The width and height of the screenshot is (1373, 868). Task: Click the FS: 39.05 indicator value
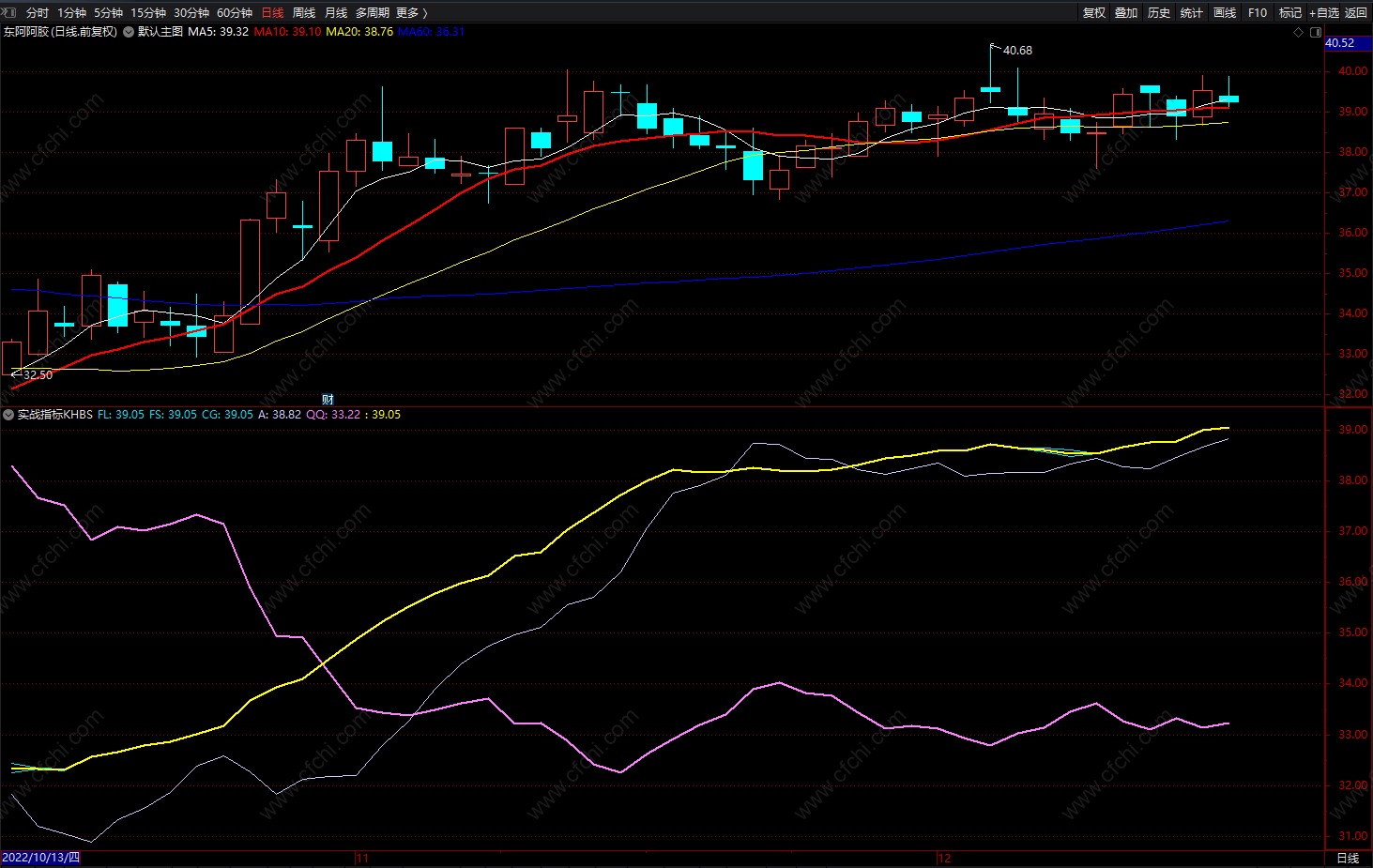(x=173, y=415)
